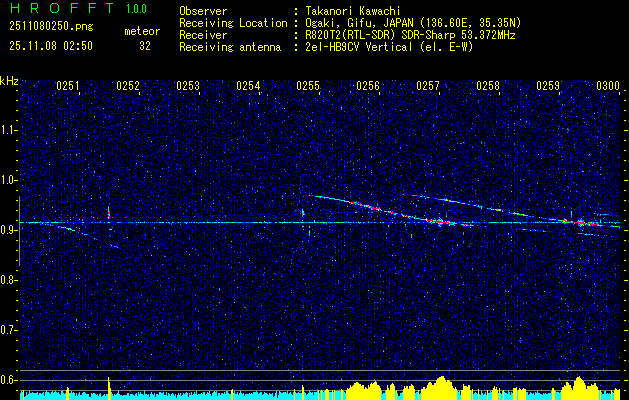Click the 2el-HB9CV Vertical antenna text

click(x=389, y=47)
